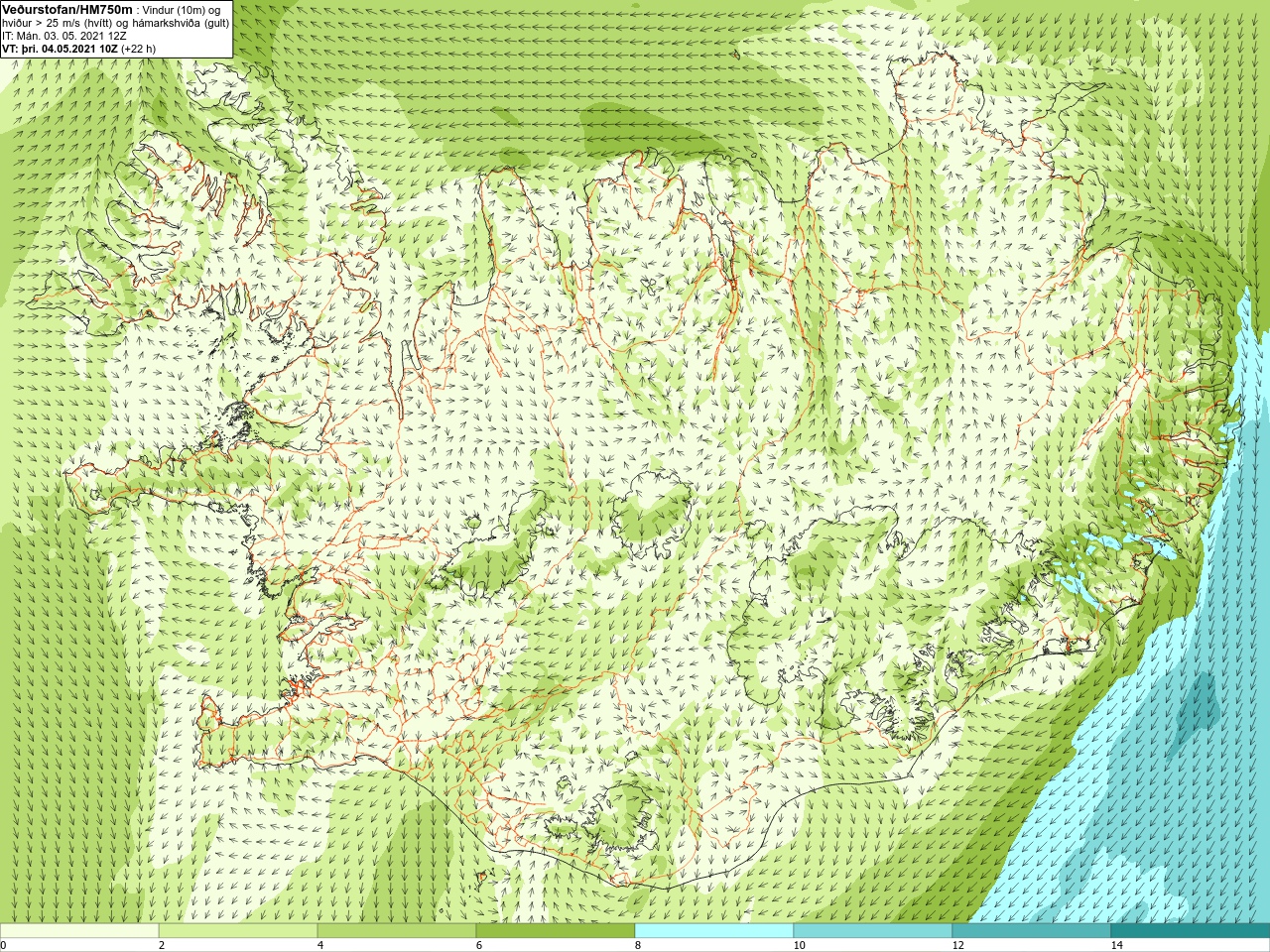Click the scale label '12'
The height and width of the screenshot is (952, 1270).
[957, 945]
